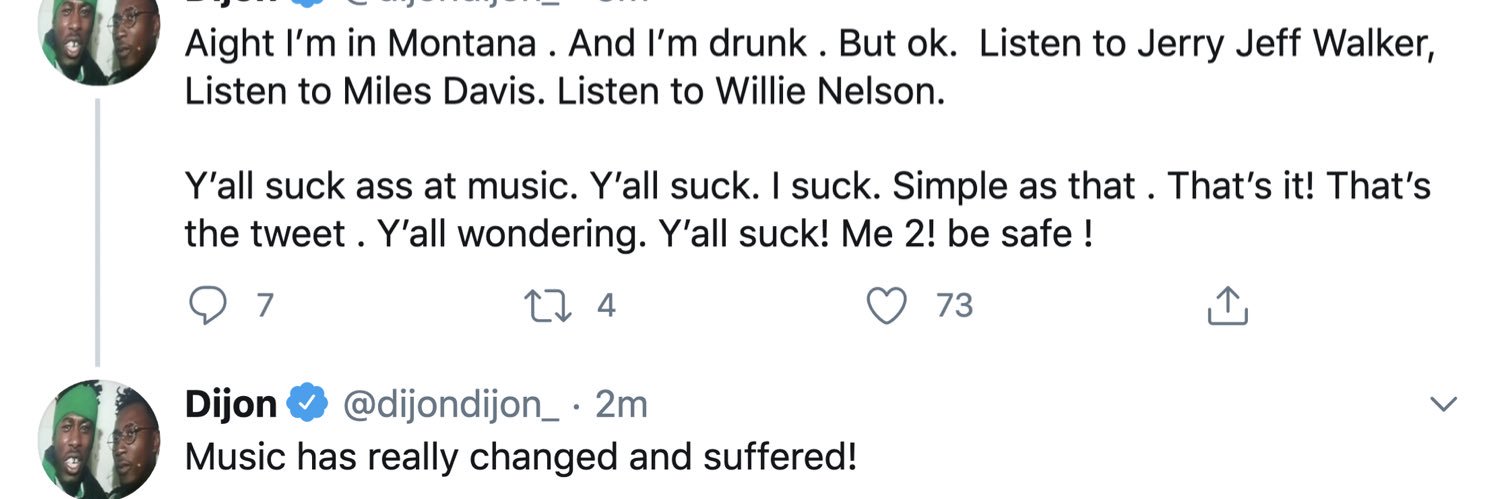
Task: Click the reply speech bubble icon
Action: pyautogui.click(x=207, y=305)
